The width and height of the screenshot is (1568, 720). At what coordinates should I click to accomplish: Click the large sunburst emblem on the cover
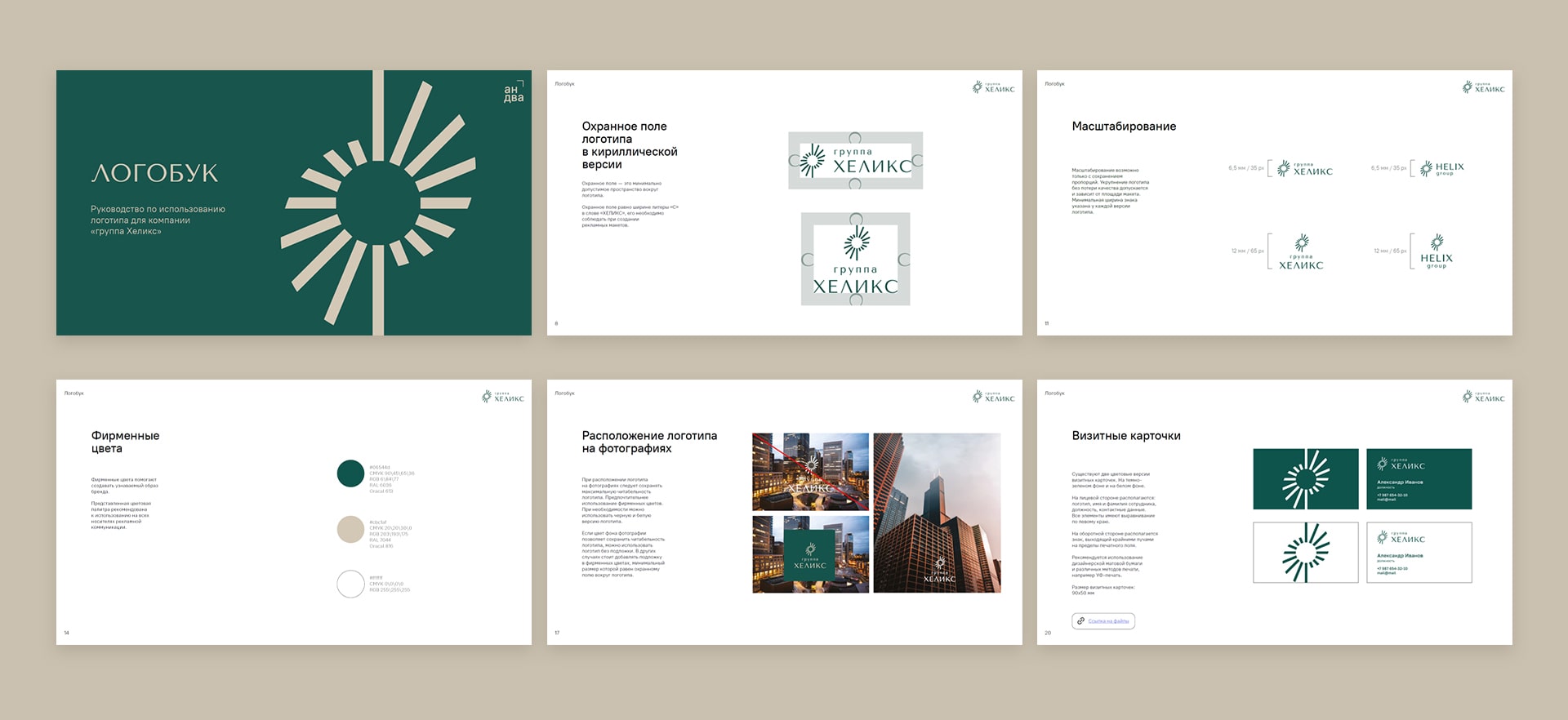[377, 203]
